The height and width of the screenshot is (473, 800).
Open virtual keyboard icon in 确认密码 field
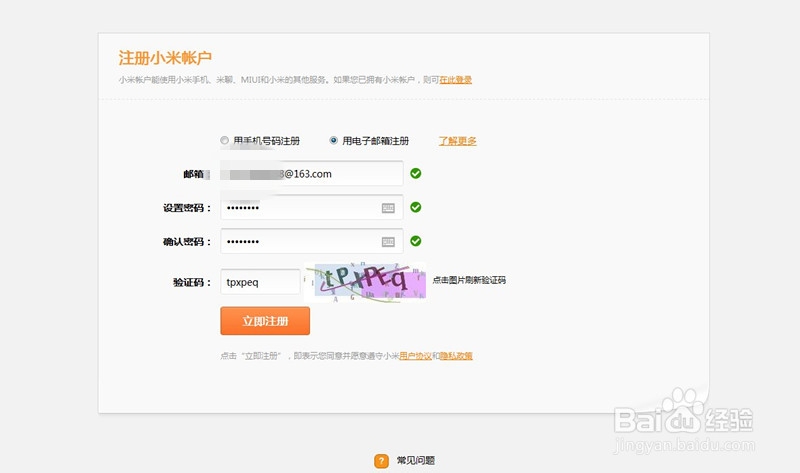pos(388,241)
